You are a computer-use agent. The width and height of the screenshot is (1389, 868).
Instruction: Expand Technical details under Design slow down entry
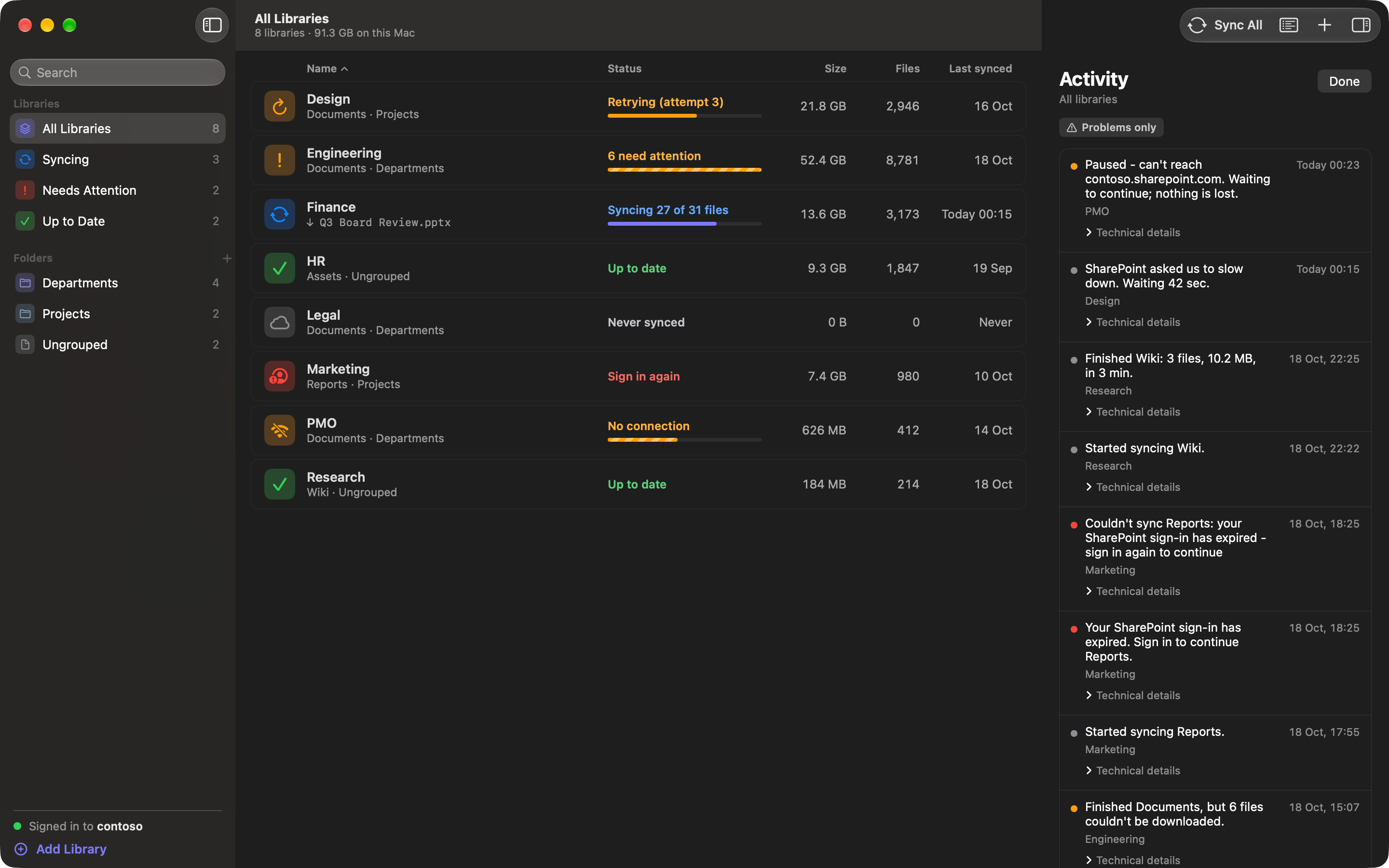tap(1132, 322)
